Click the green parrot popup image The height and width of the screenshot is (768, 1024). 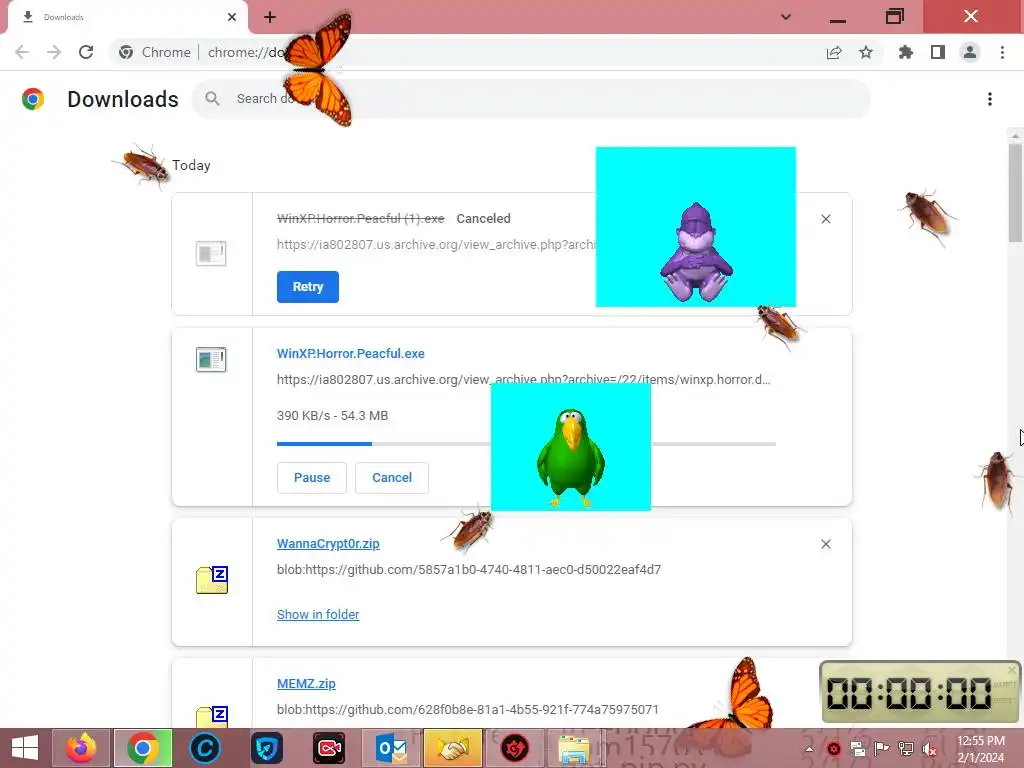click(x=571, y=447)
